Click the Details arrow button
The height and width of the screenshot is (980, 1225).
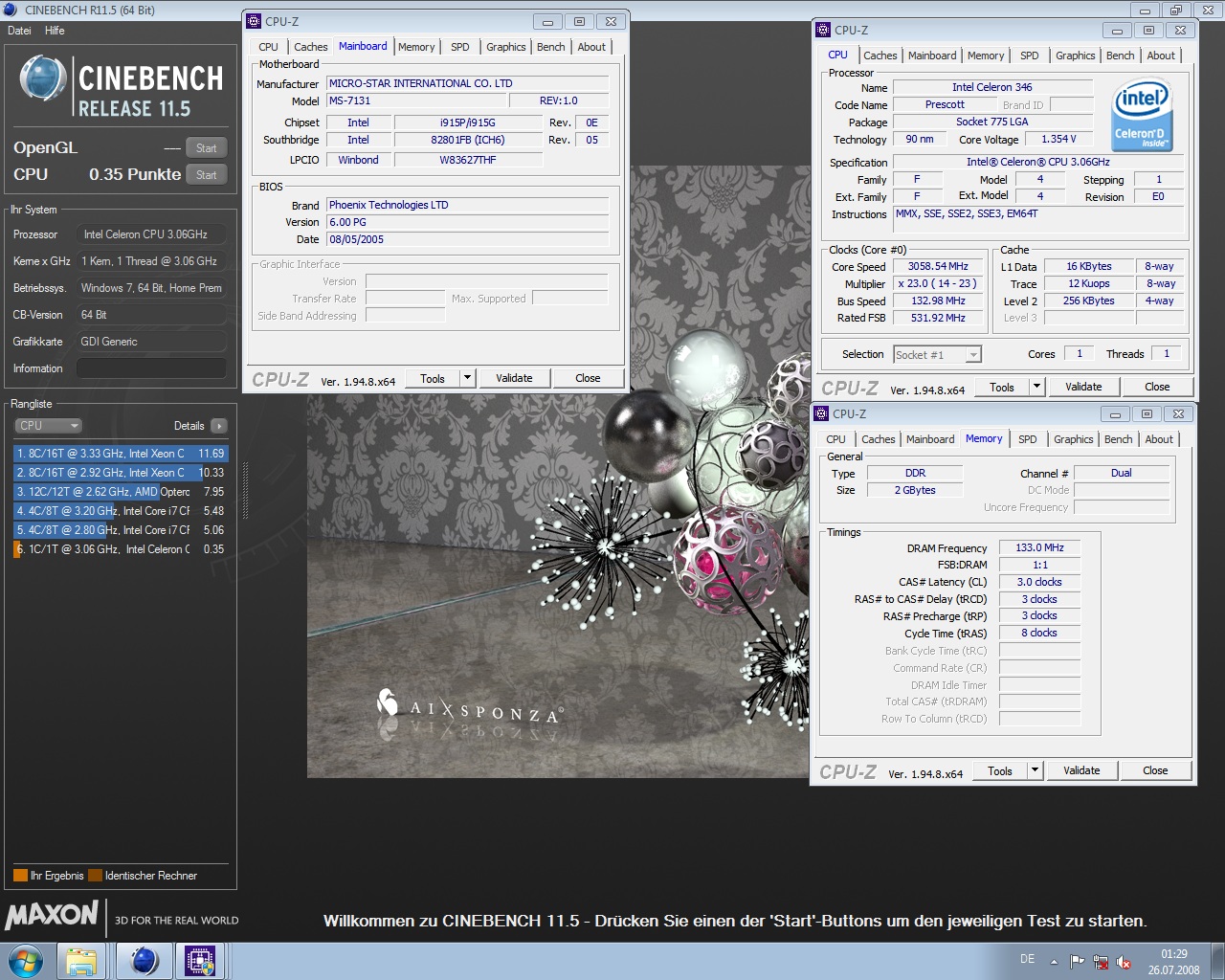219,426
